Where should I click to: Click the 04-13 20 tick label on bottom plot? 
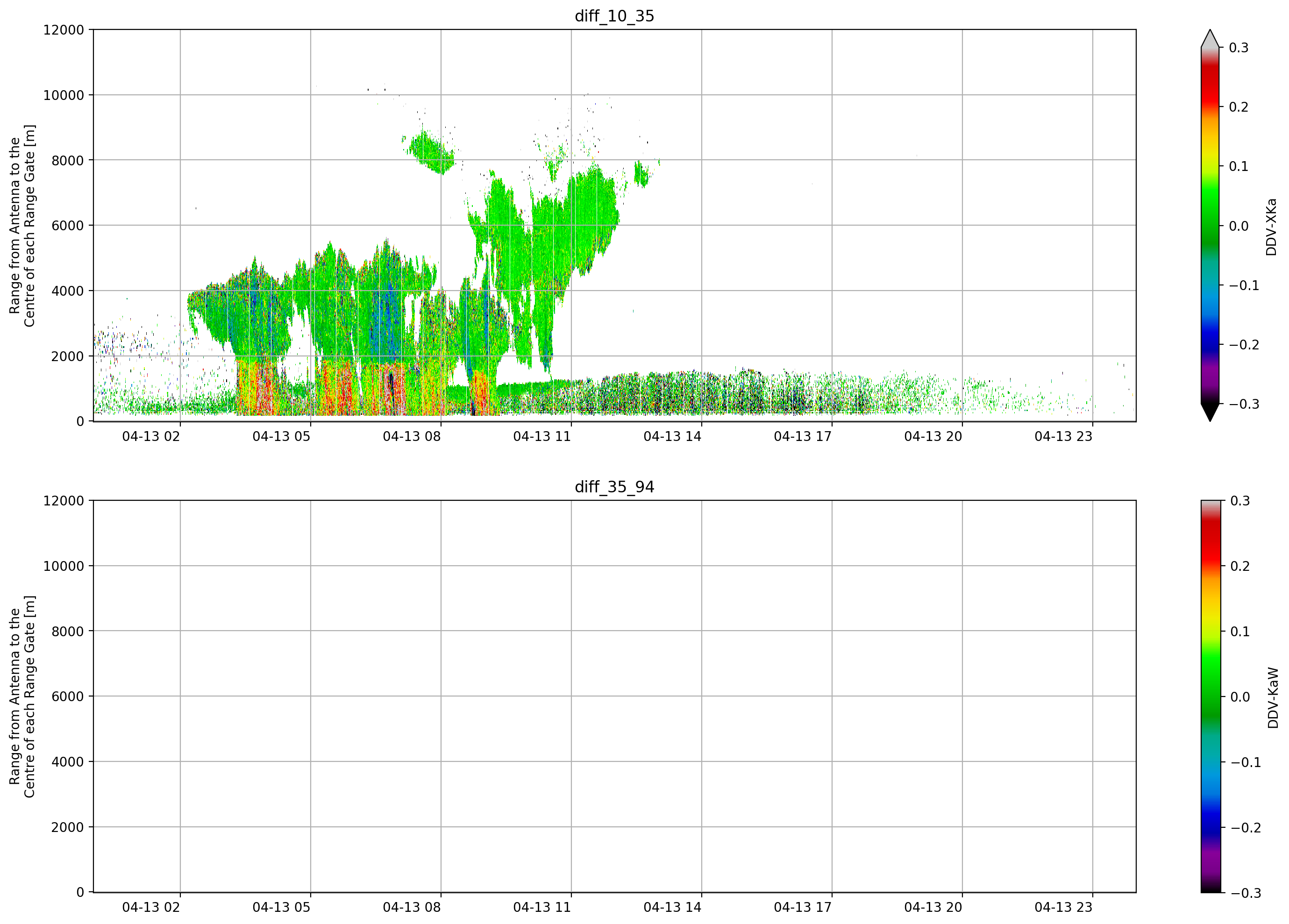point(933,908)
